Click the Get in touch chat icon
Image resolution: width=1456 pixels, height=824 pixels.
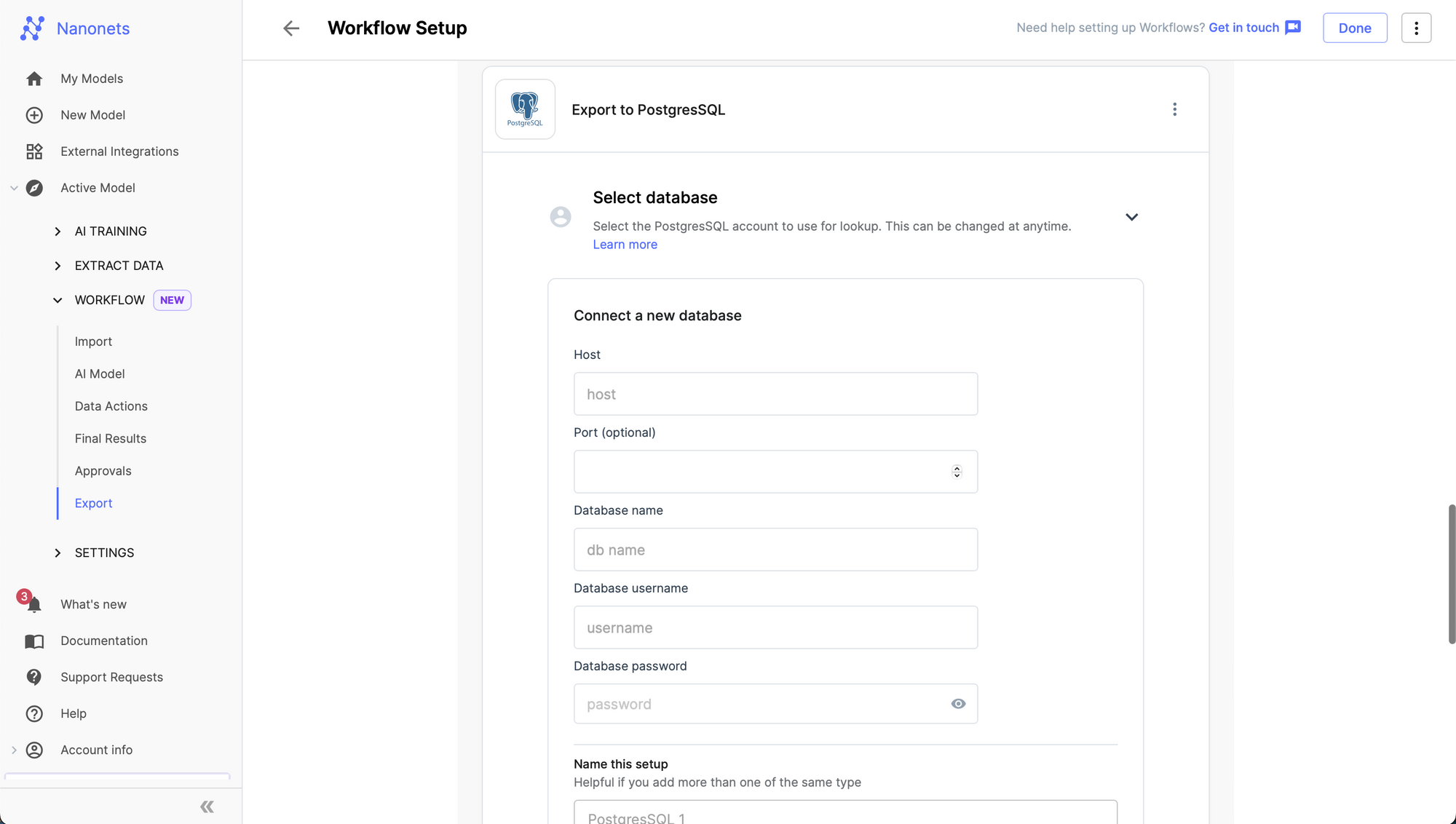pyautogui.click(x=1293, y=28)
